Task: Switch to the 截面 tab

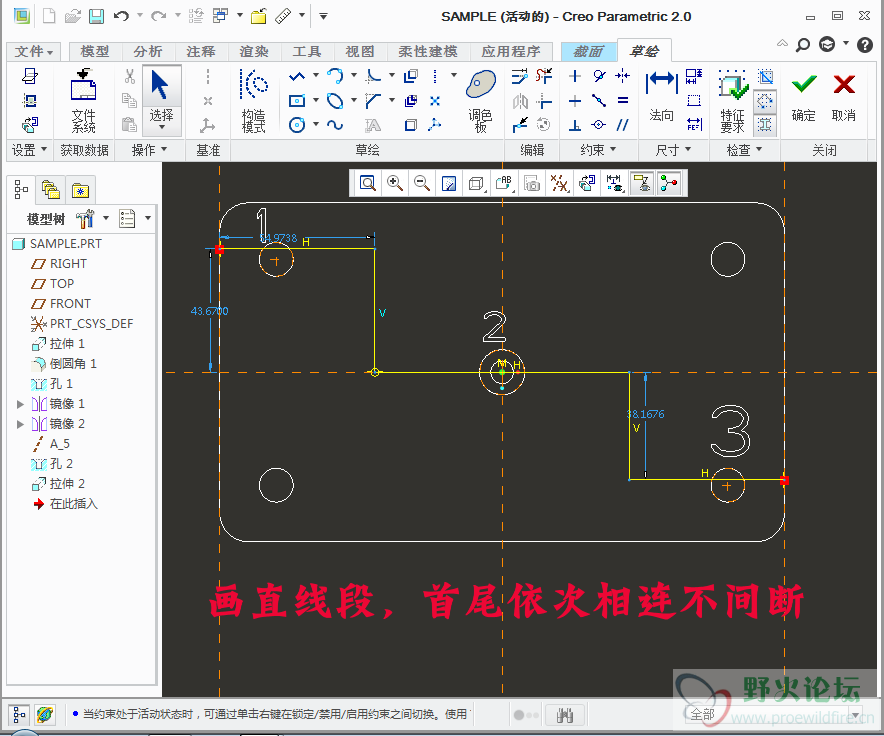Action: click(x=588, y=52)
